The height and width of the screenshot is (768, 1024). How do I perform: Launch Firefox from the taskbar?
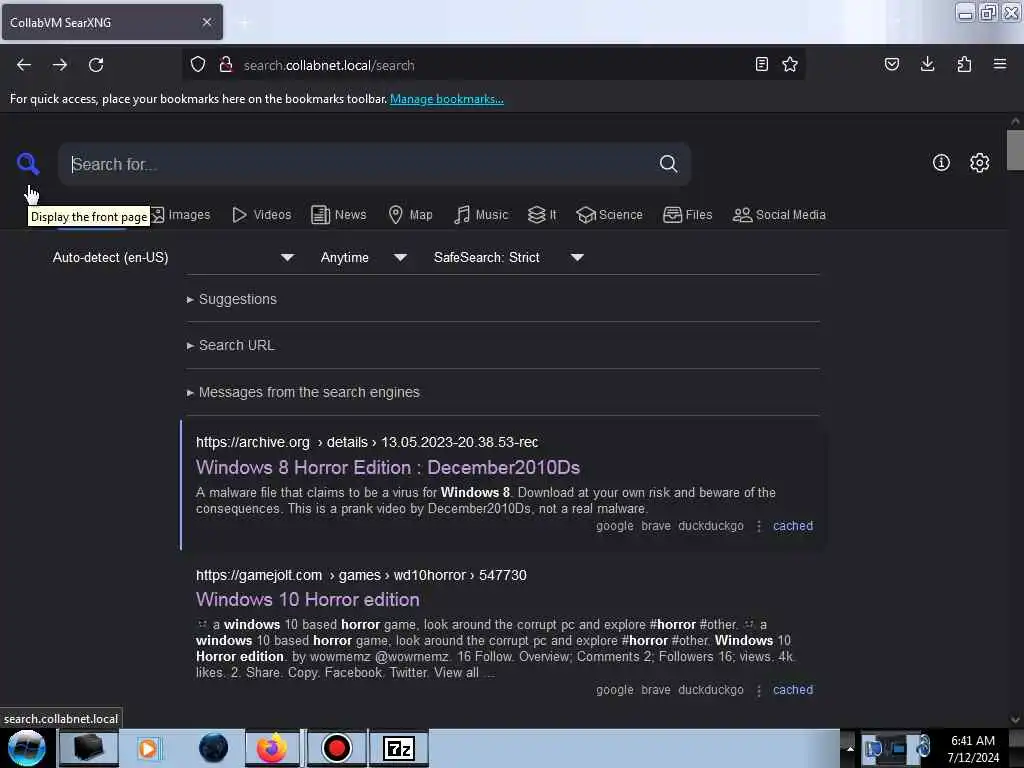[272, 748]
